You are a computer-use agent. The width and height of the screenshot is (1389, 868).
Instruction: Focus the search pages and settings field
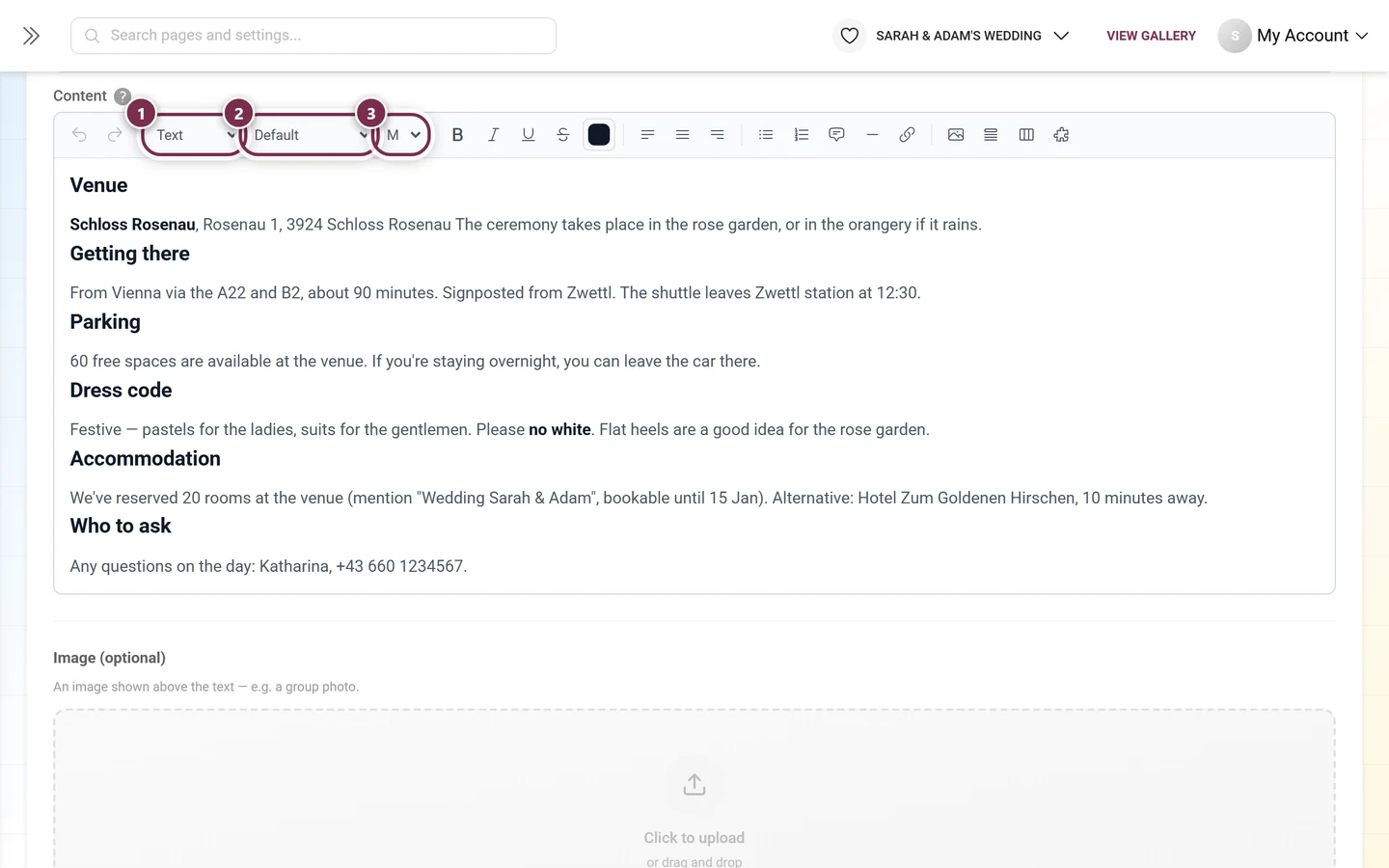[x=313, y=36]
